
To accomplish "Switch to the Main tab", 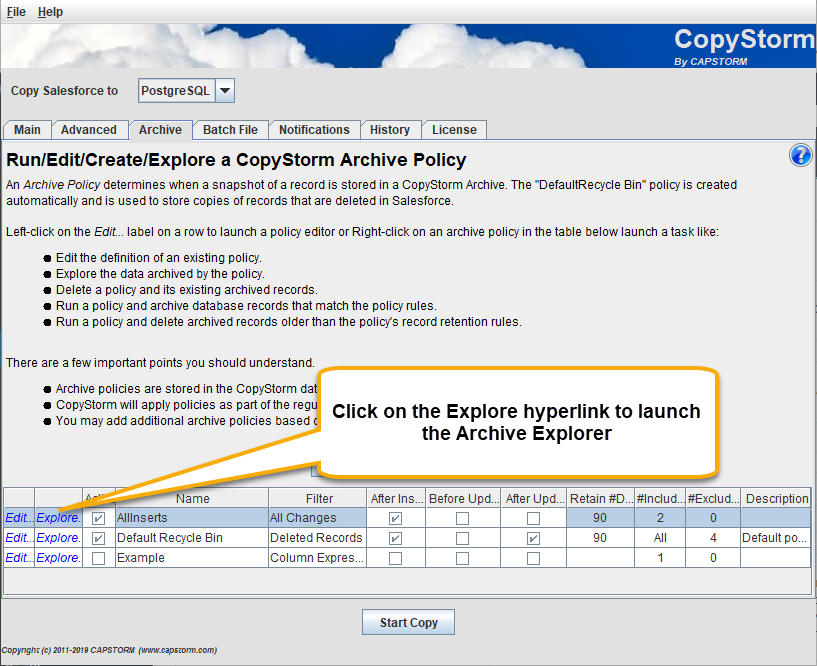I will [x=27, y=130].
